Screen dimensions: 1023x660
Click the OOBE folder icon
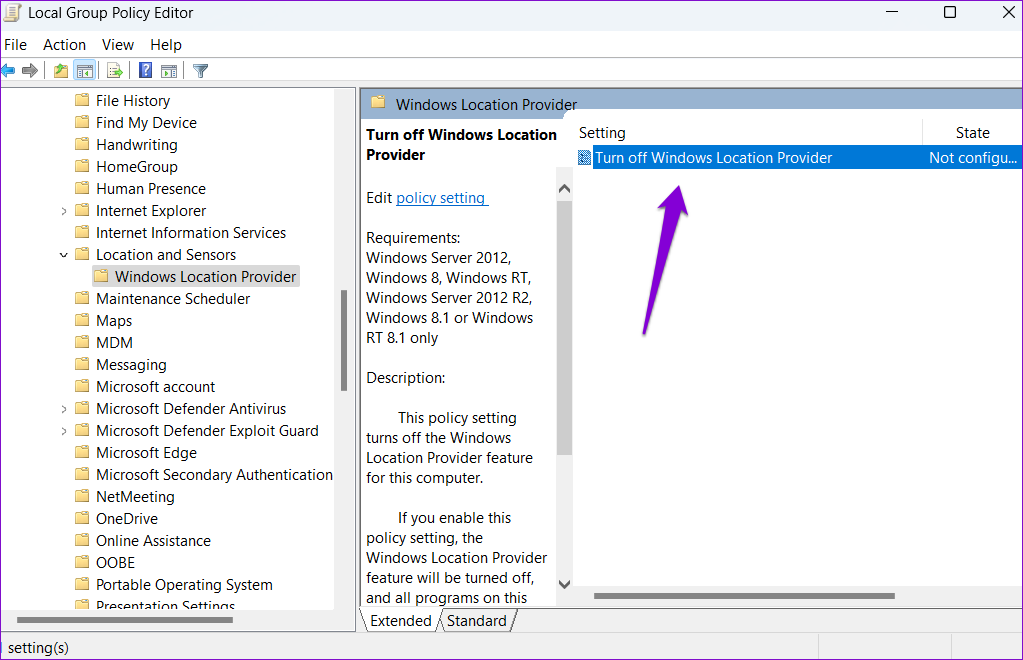[x=82, y=562]
